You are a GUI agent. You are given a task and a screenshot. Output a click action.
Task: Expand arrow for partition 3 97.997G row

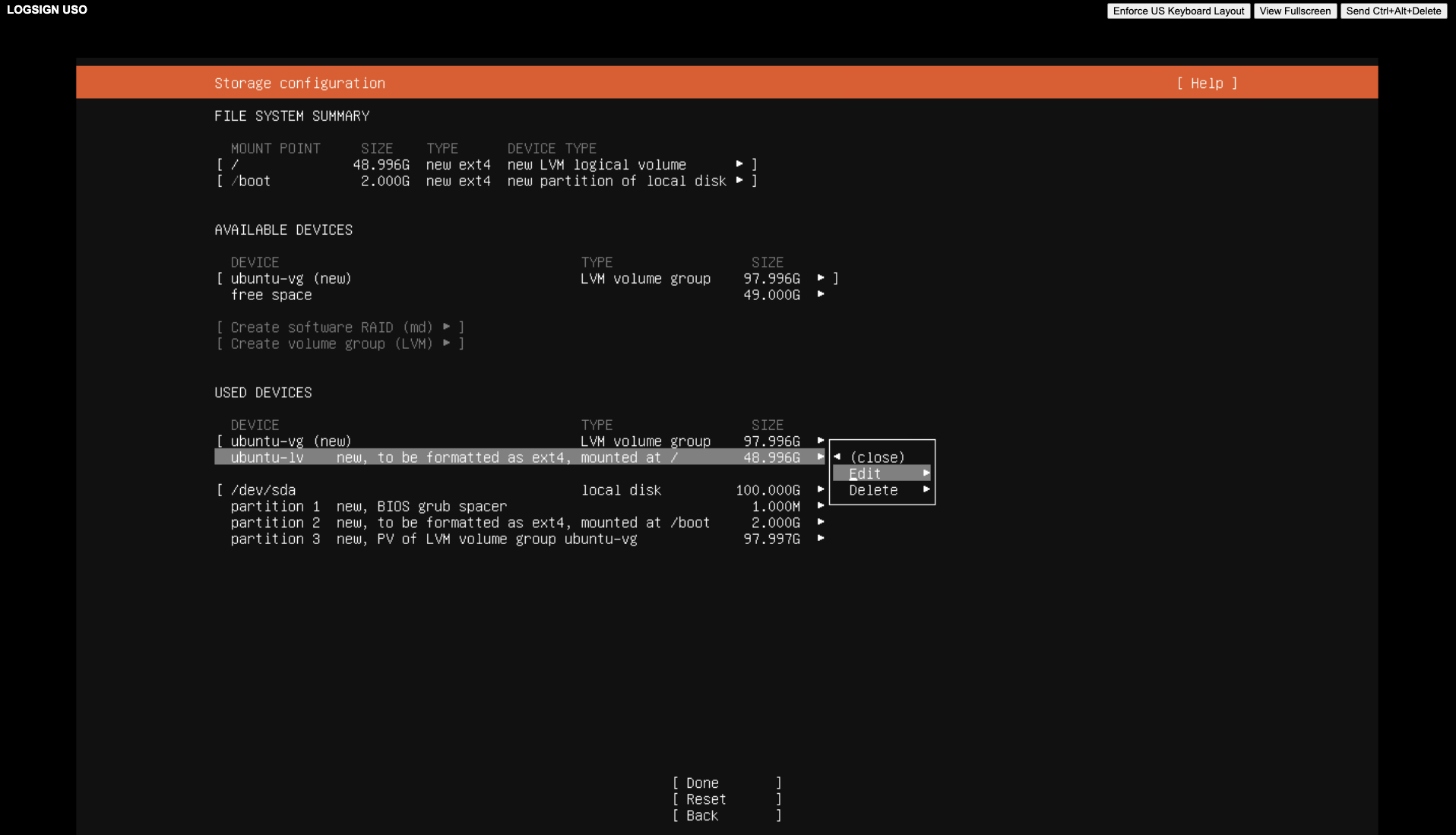tap(821, 539)
